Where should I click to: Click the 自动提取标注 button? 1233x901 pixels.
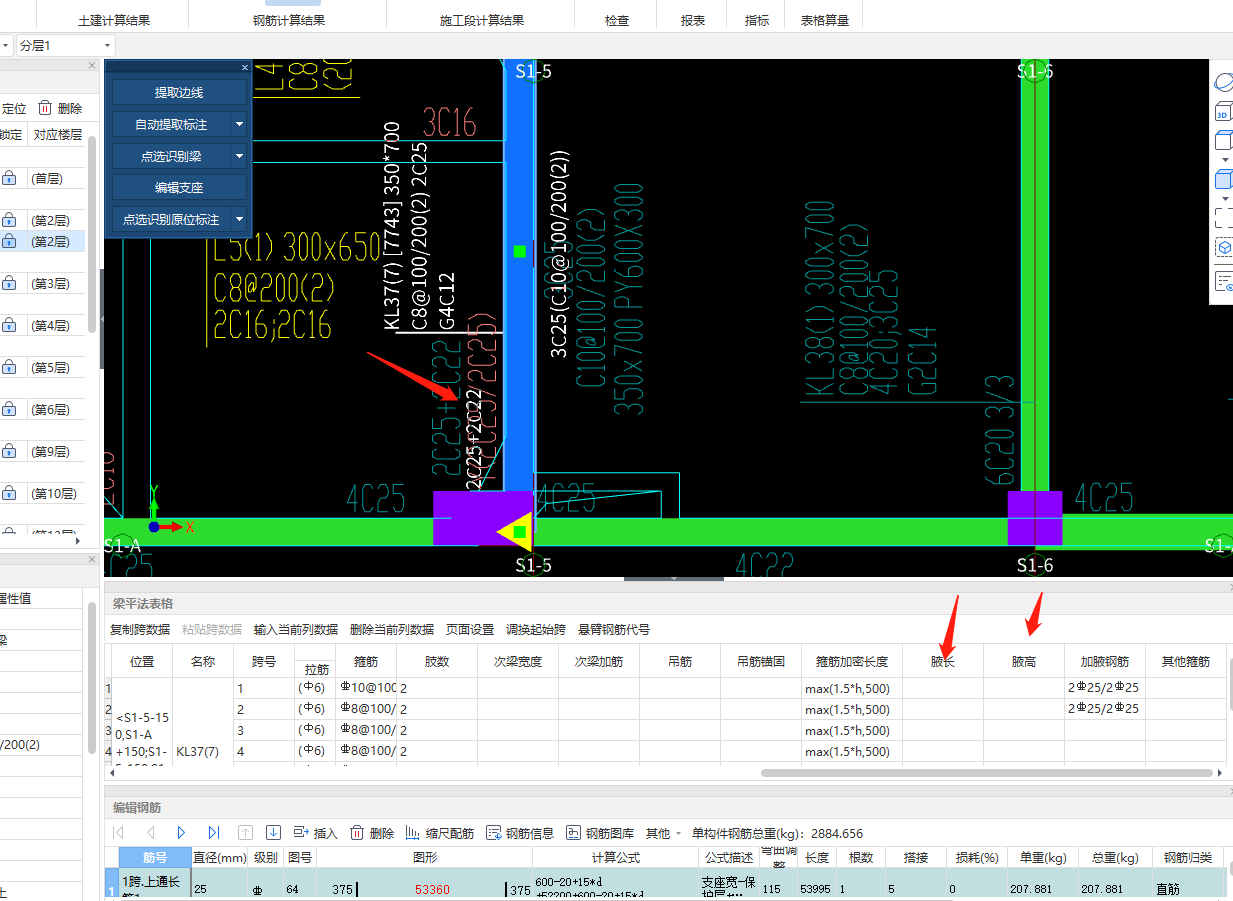171,125
